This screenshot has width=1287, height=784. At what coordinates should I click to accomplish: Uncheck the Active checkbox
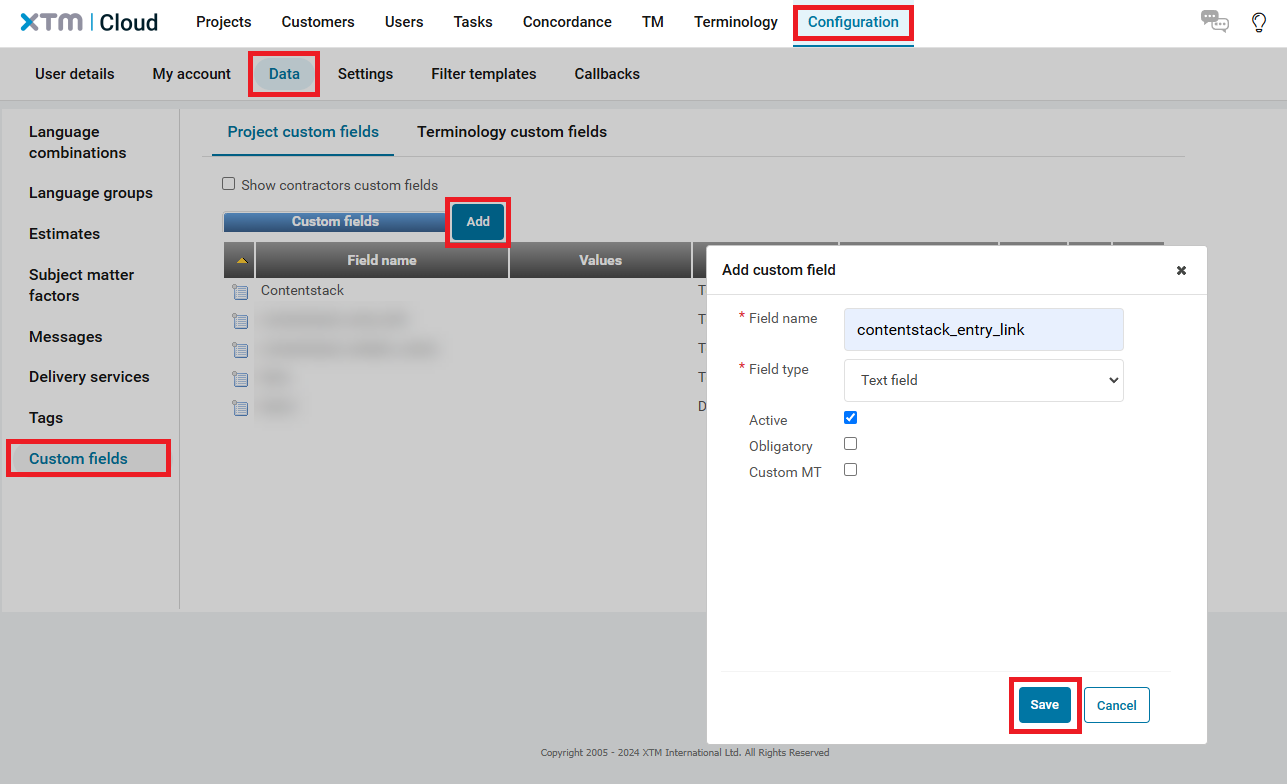click(850, 418)
